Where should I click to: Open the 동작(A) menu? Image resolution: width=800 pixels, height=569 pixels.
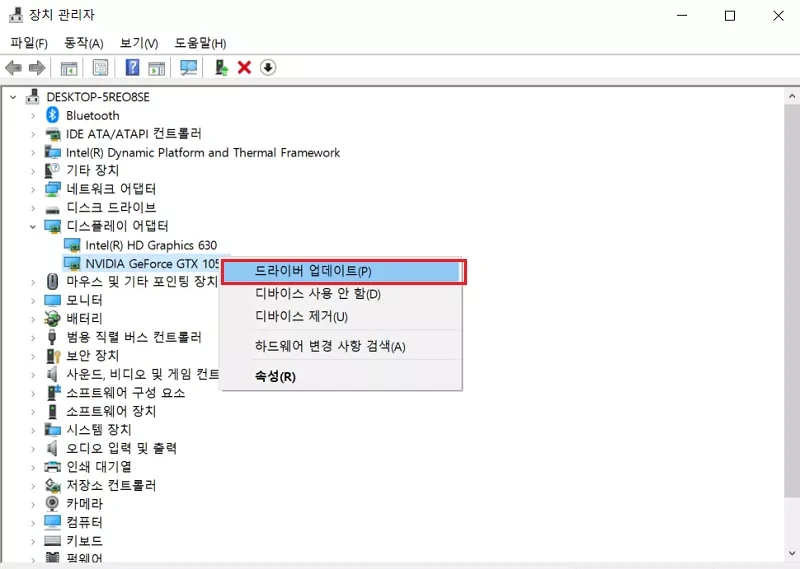tap(84, 43)
